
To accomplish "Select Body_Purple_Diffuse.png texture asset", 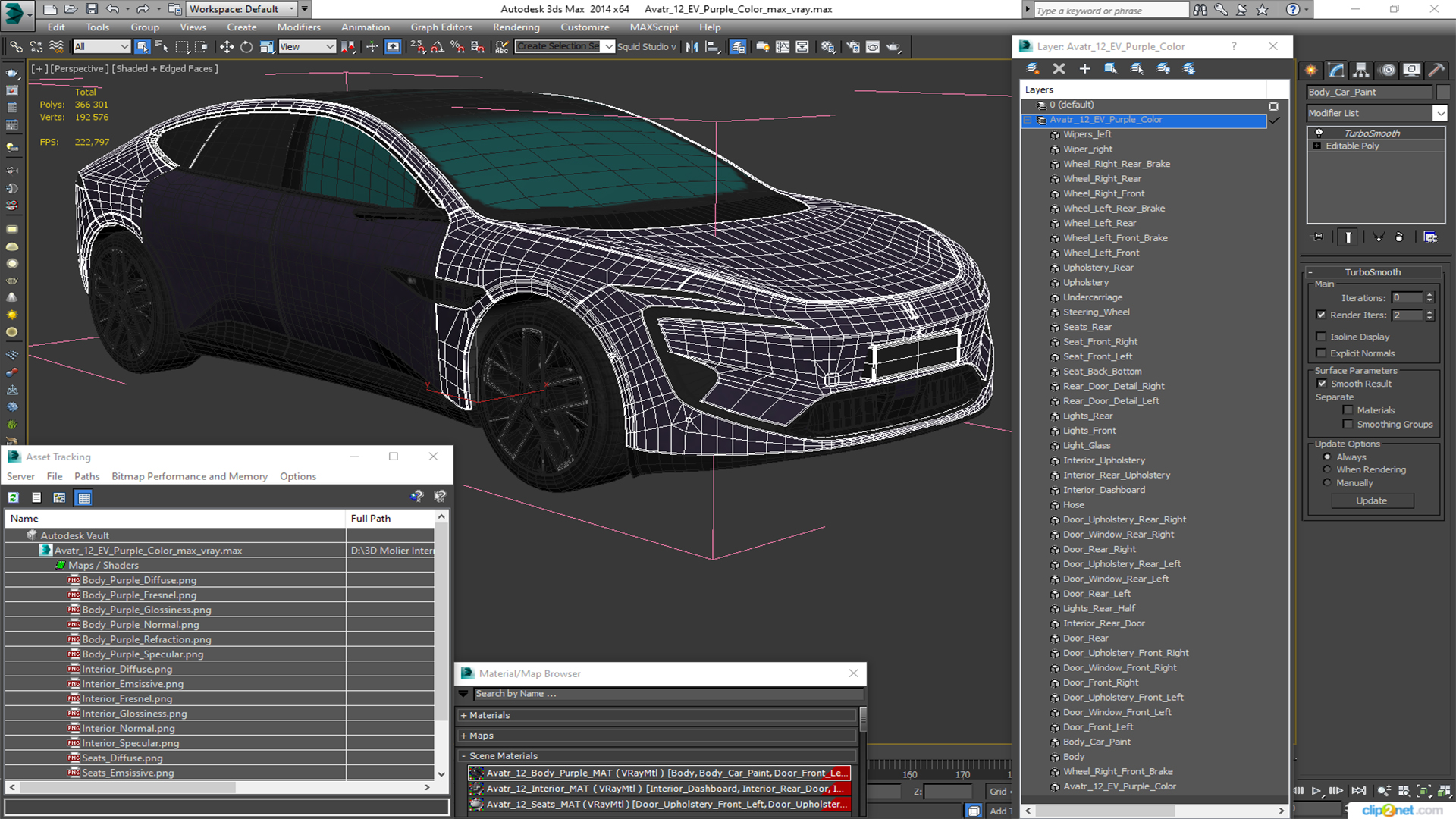I will tap(139, 579).
